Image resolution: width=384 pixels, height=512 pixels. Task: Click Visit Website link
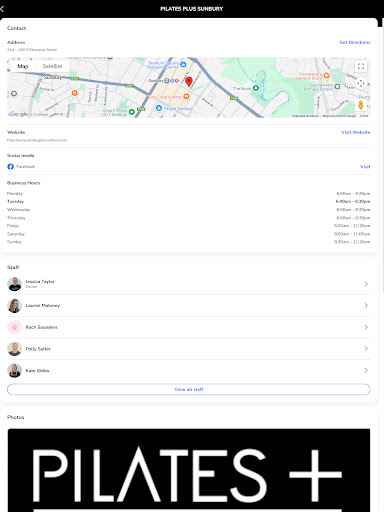point(355,132)
